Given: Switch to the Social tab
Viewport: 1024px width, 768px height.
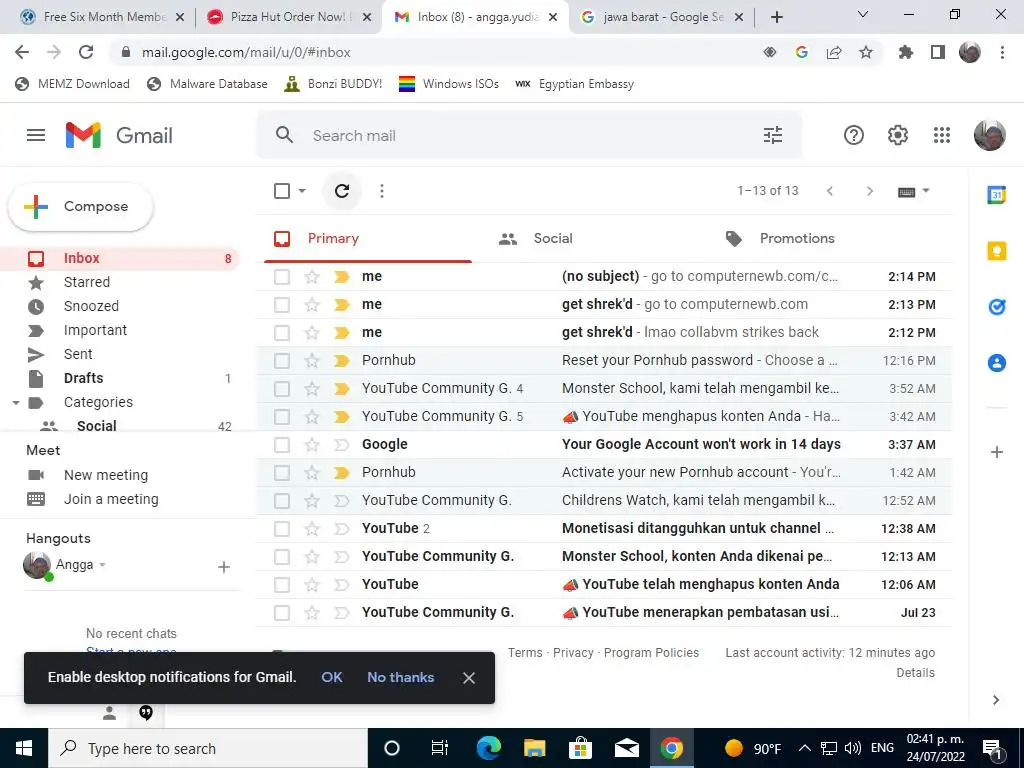Looking at the screenshot, I should 537,238.
